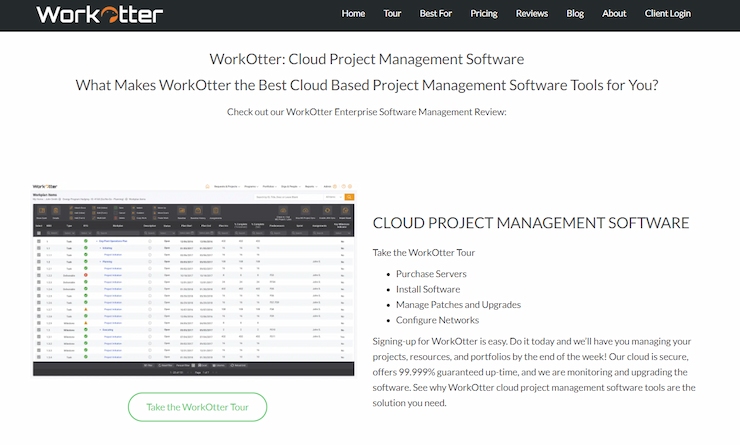740x445 pixels.
Task: Visit the Blog from the header
Action: click(575, 14)
